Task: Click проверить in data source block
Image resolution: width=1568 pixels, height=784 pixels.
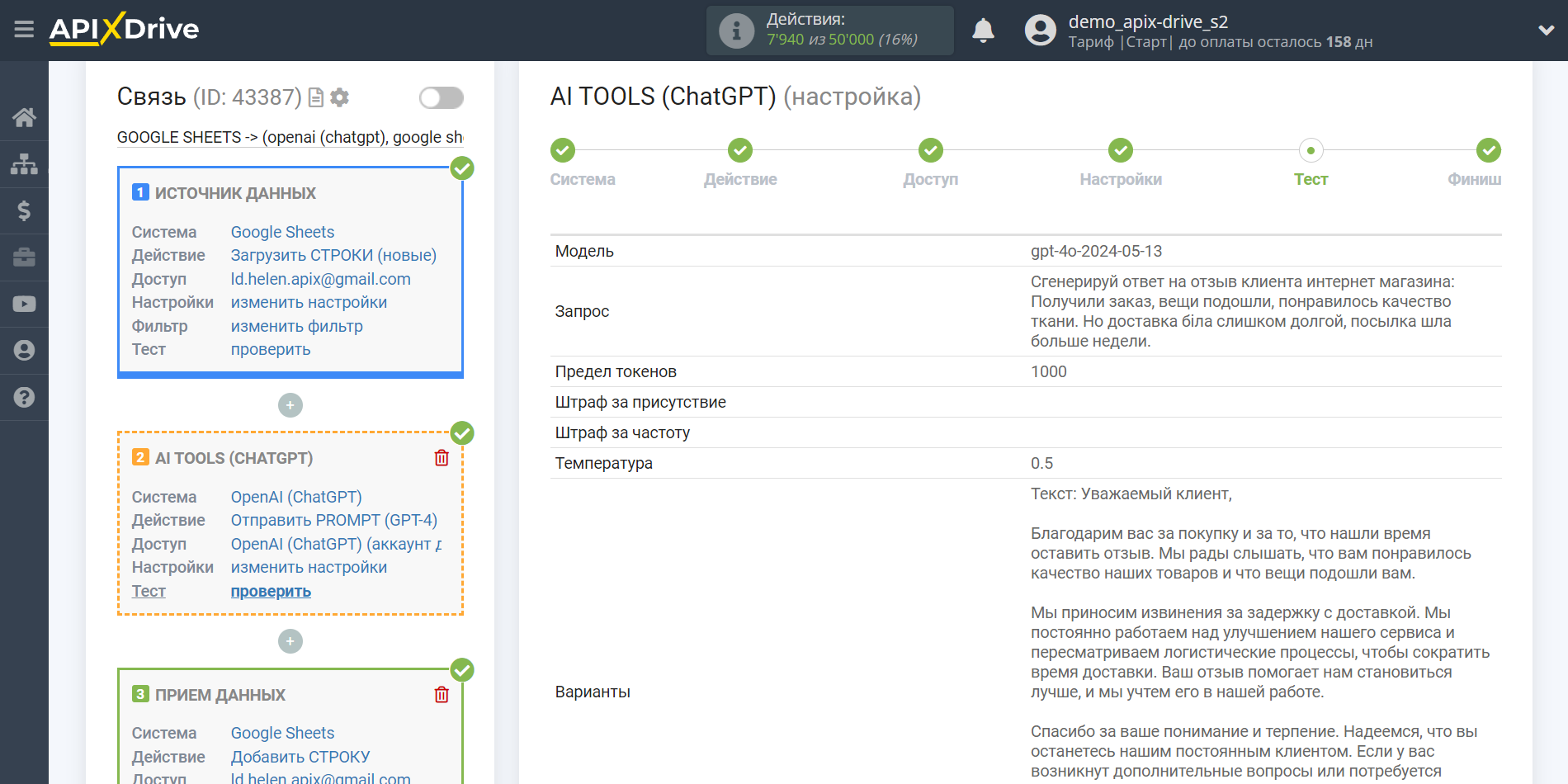Action: 271,349
